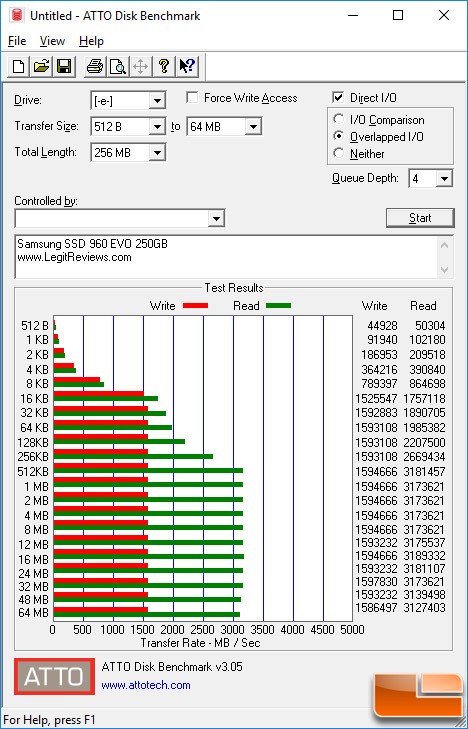This screenshot has width=468, height=729.
Task: Click the red Write legend swatch
Action: pyautogui.click(x=196, y=306)
